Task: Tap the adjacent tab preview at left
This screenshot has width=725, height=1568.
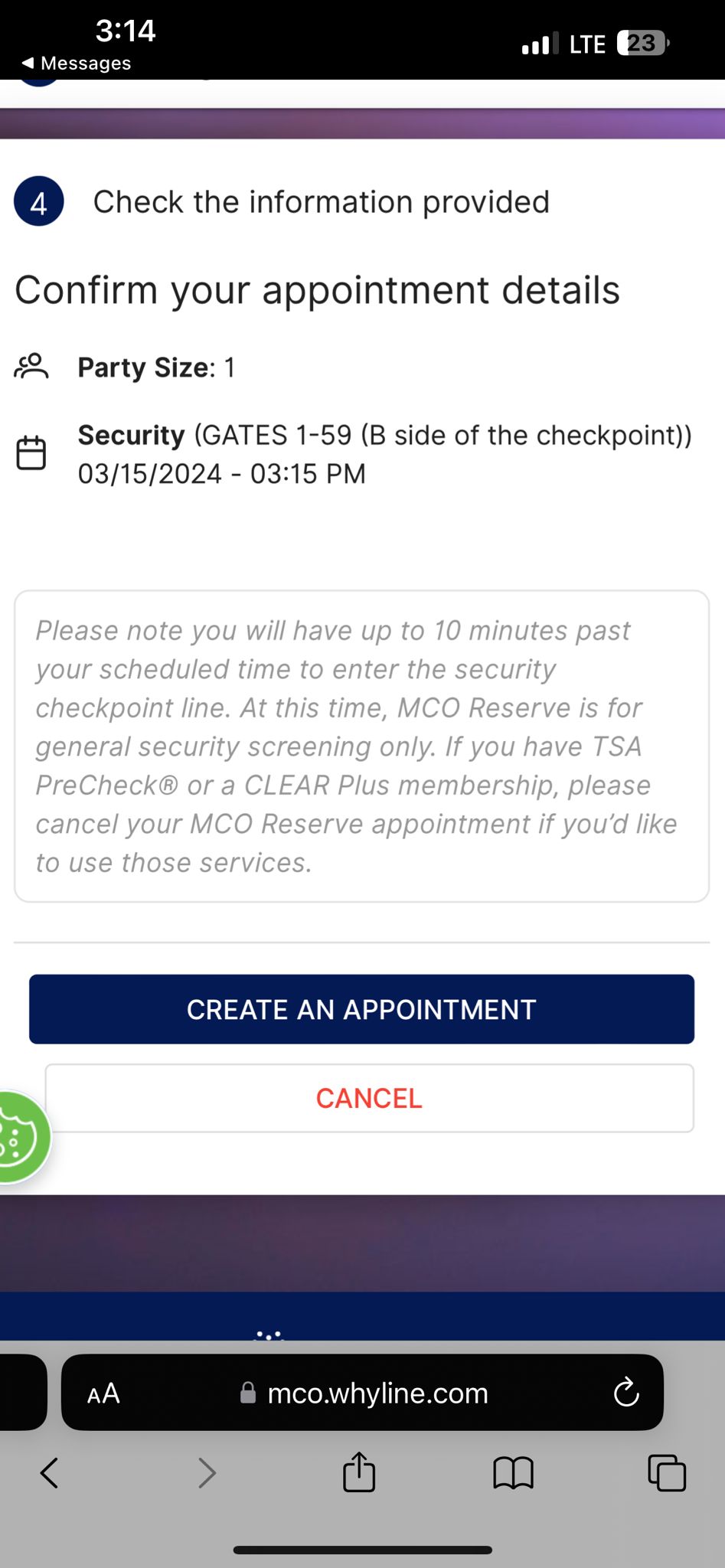Action: click(x=21, y=1392)
